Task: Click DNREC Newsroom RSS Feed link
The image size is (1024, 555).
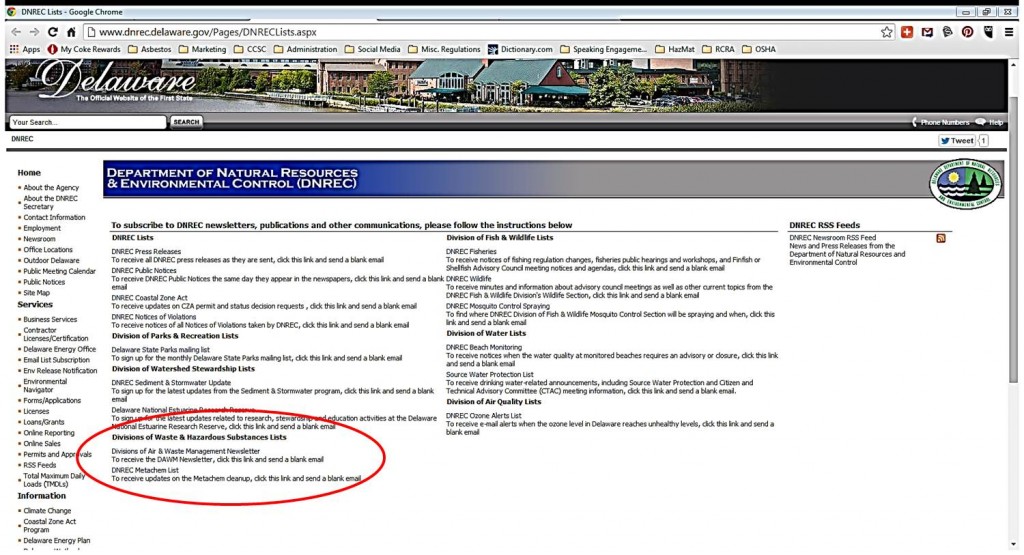Action: (833, 238)
